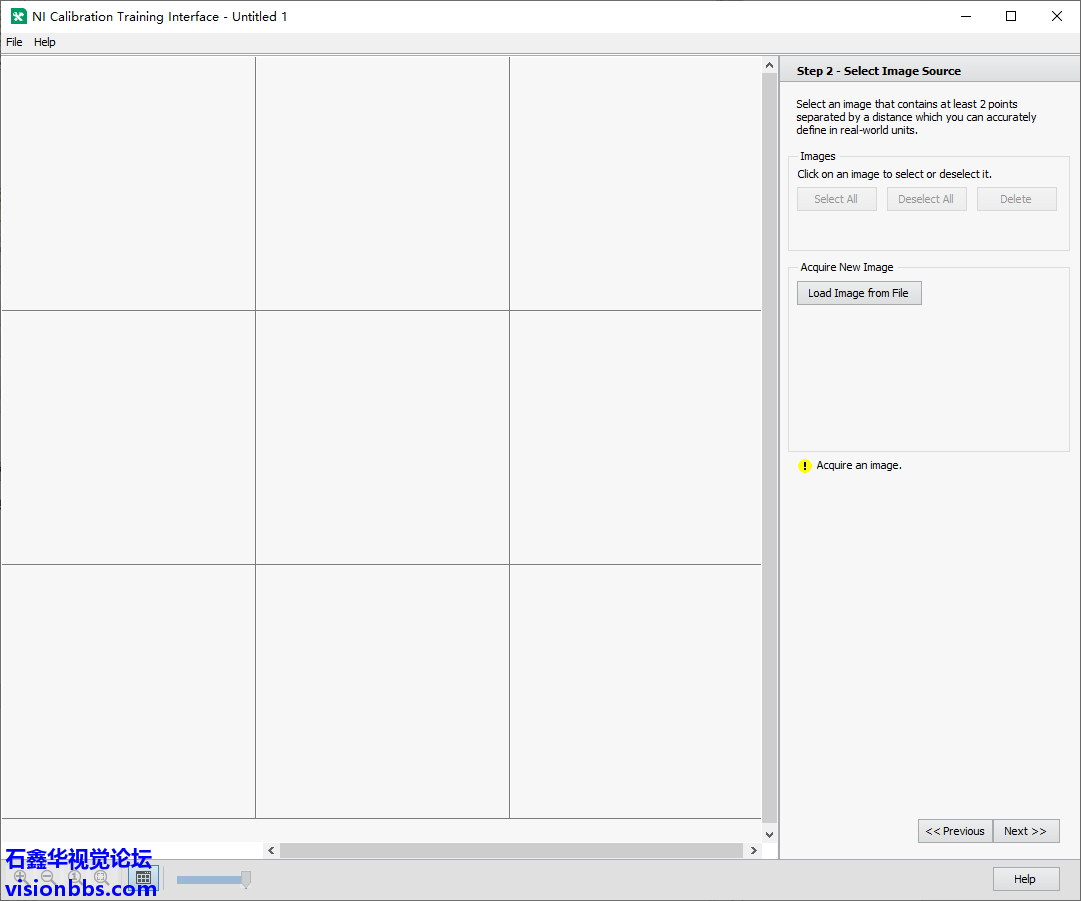
Task: Click the zoom to fit magnifier icon
Action: tap(100, 877)
